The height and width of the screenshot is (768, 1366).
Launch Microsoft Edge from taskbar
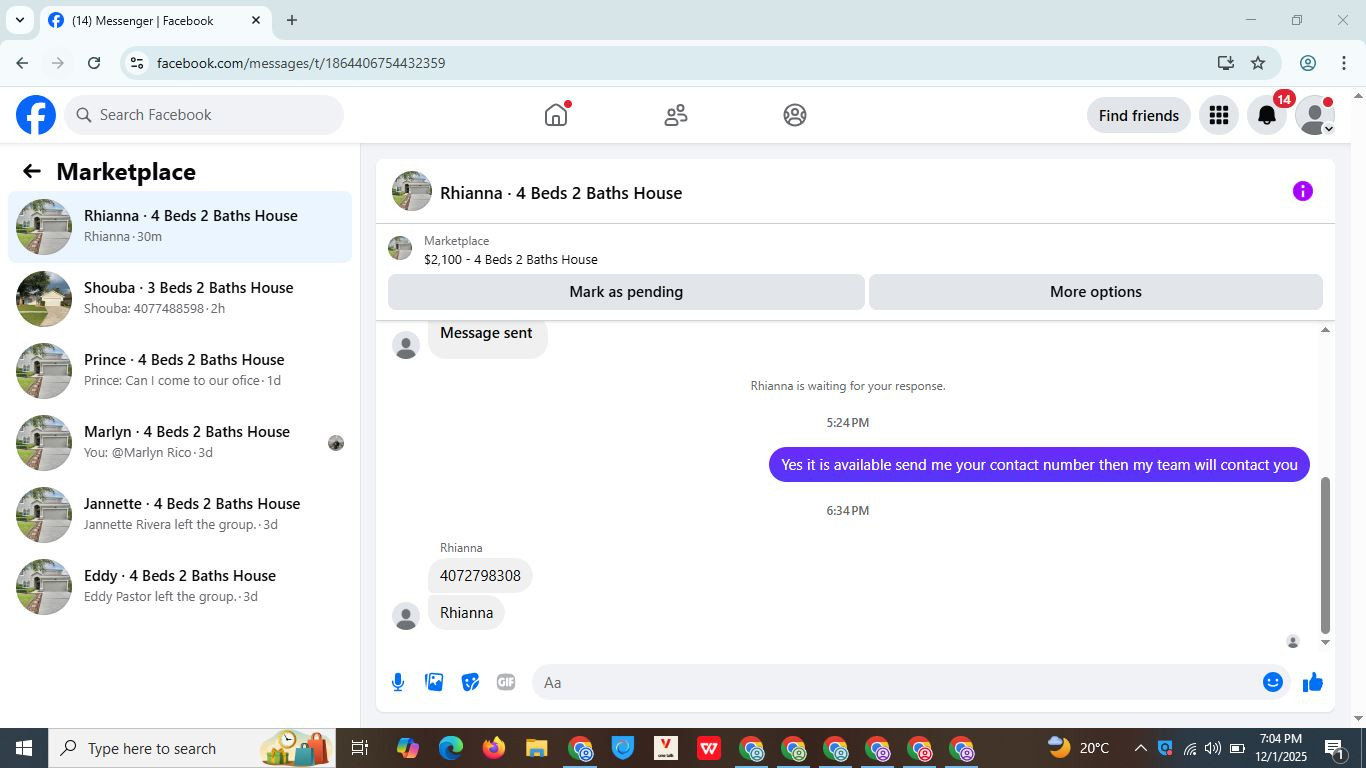451,748
